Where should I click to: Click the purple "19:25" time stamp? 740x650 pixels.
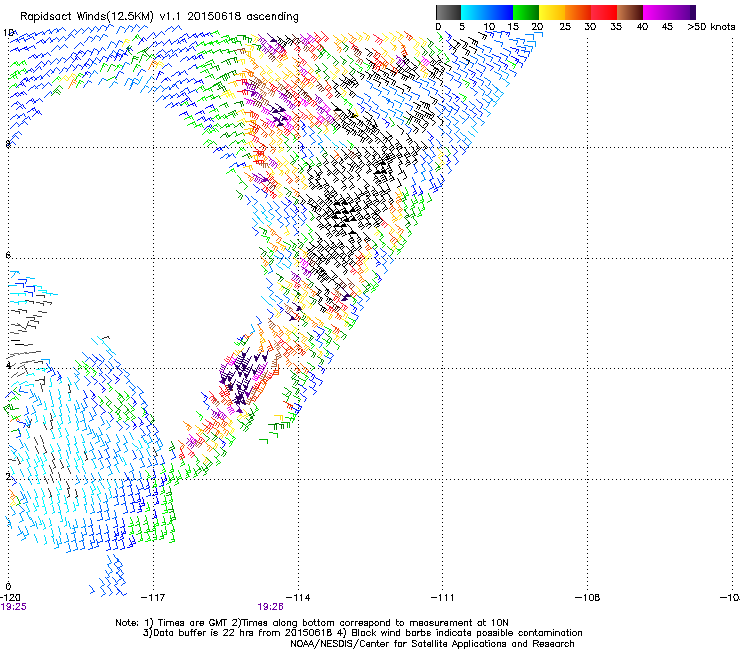click(x=13, y=607)
